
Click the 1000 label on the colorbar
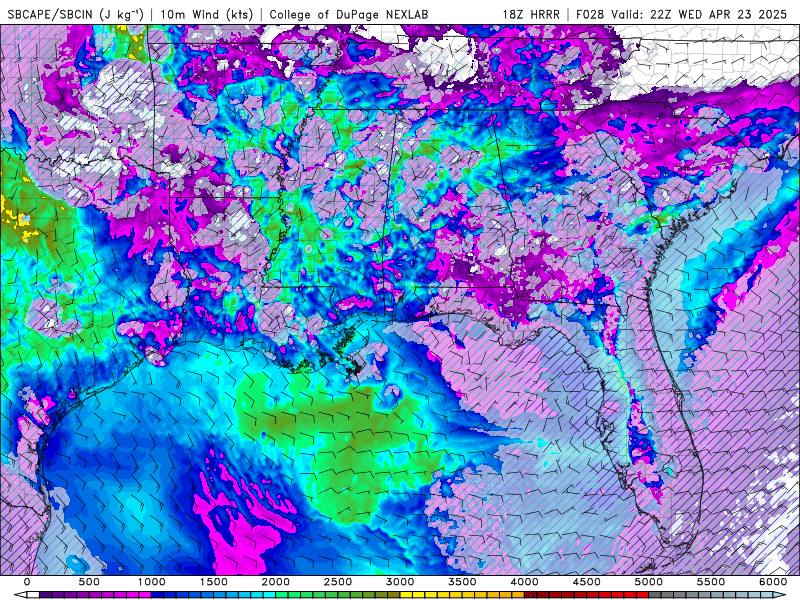pos(152,582)
